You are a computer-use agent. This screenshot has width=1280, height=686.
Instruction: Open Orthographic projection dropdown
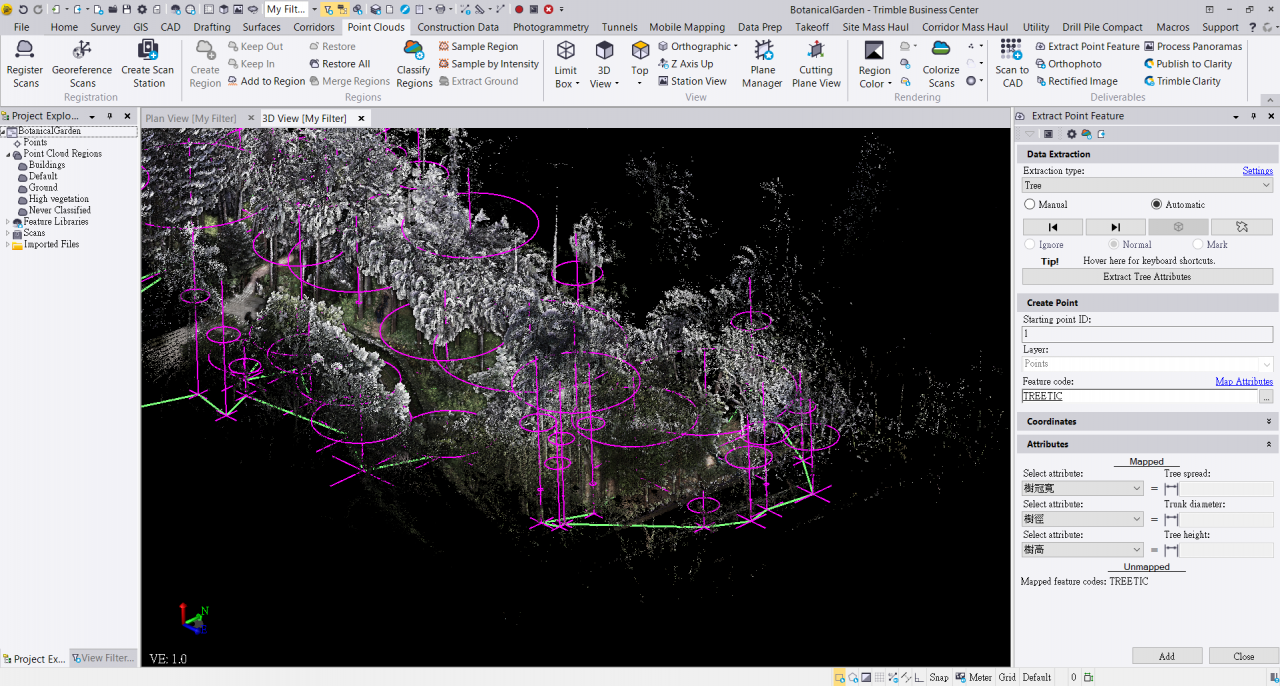coord(699,47)
